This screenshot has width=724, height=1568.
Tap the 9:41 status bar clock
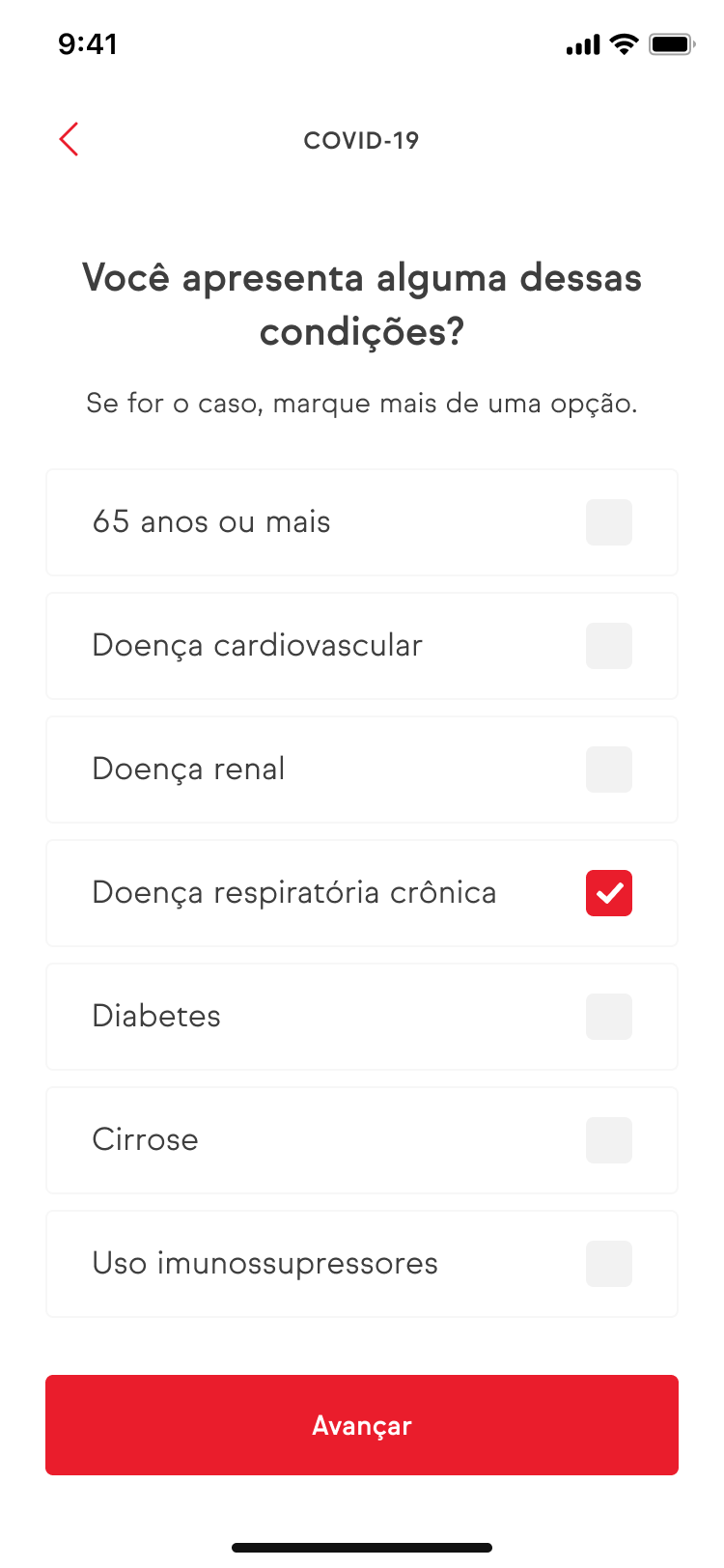pos(88,44)
